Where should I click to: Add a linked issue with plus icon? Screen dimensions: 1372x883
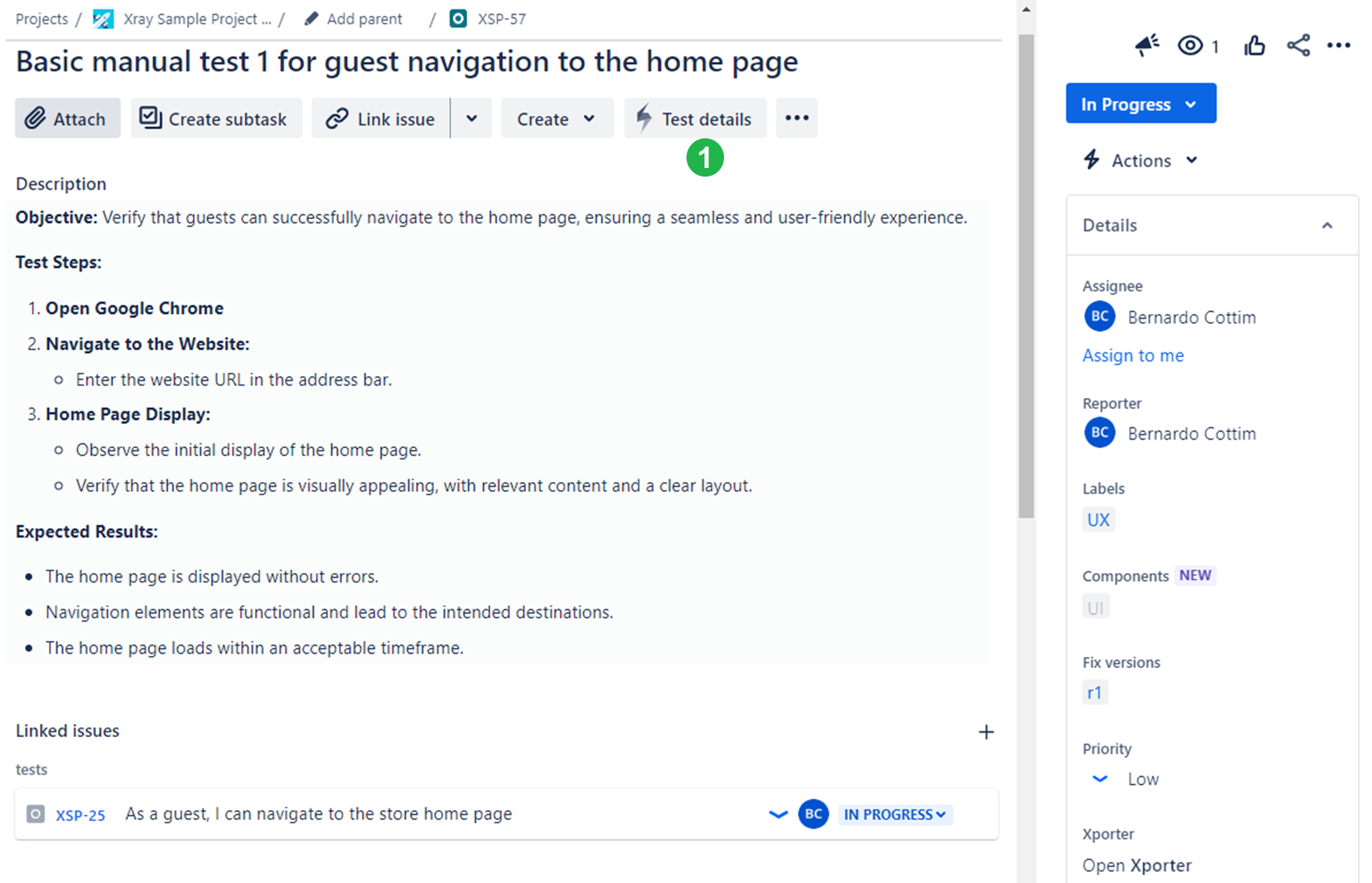coord(986,732)
